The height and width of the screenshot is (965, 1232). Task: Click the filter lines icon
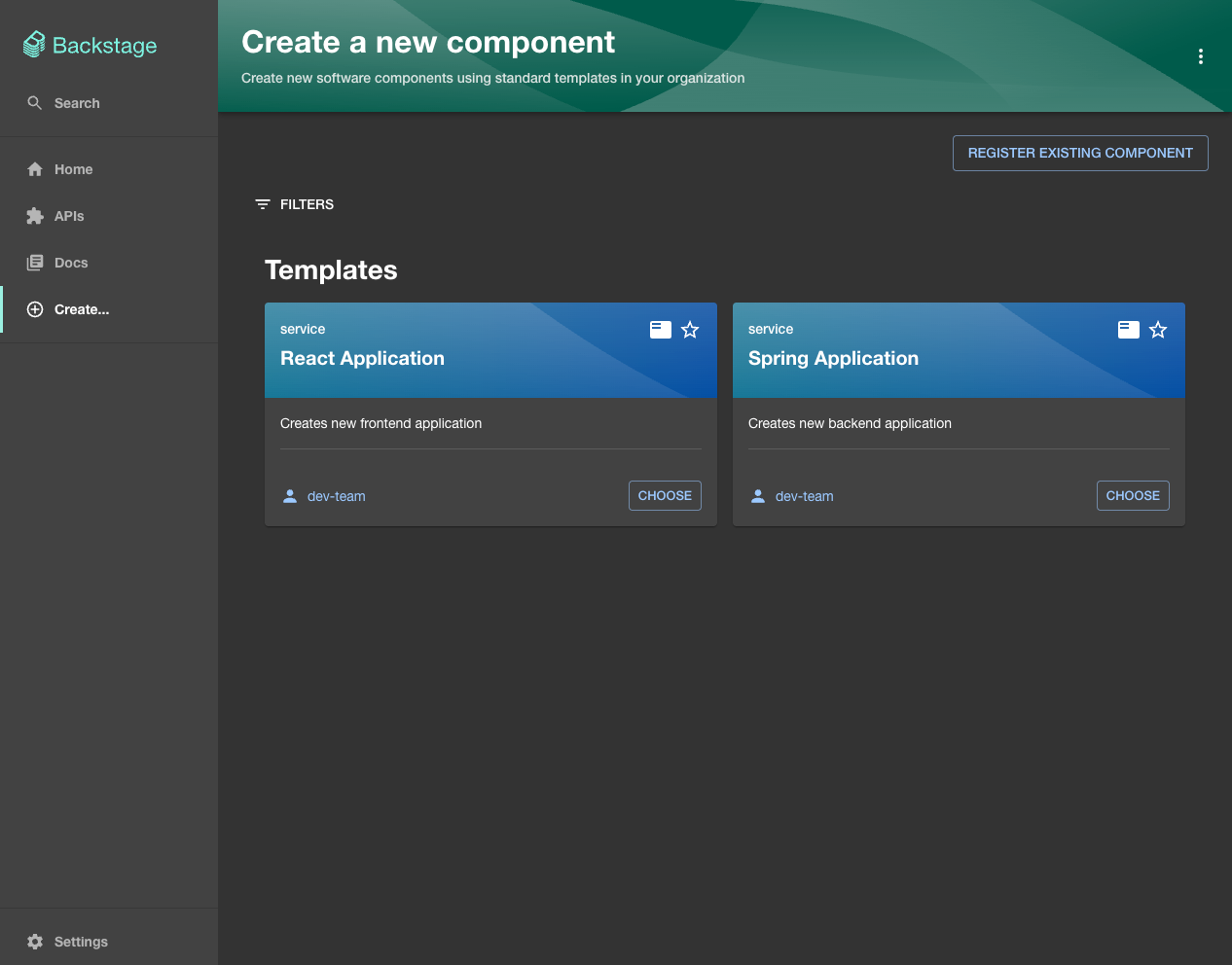(263, 204)
